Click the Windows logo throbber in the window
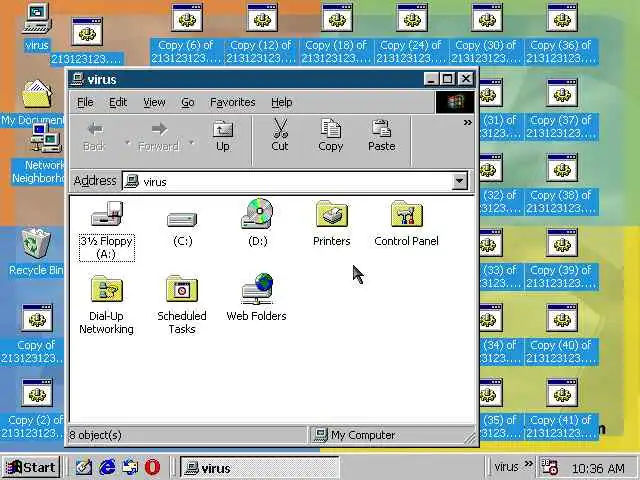The height and width of the screenshot is (480, 640). click(455, 102)
